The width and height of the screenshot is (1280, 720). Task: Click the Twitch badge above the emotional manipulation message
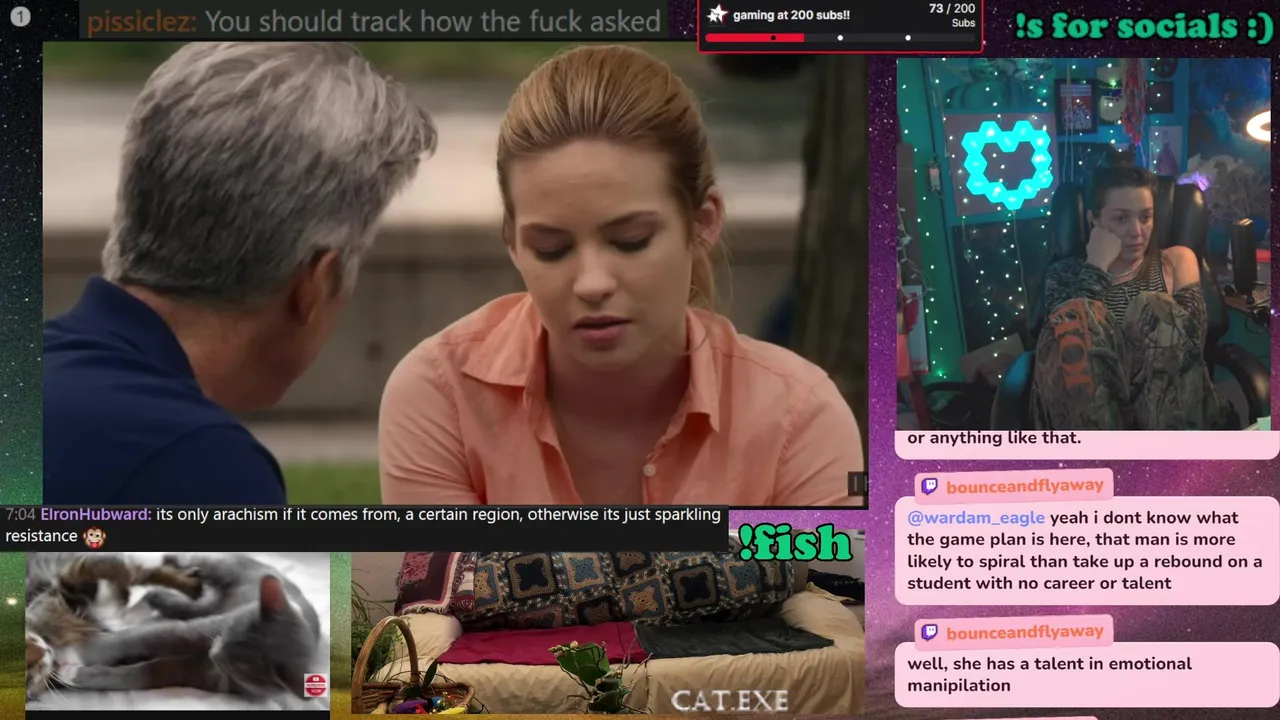click(x=930, y=633)
